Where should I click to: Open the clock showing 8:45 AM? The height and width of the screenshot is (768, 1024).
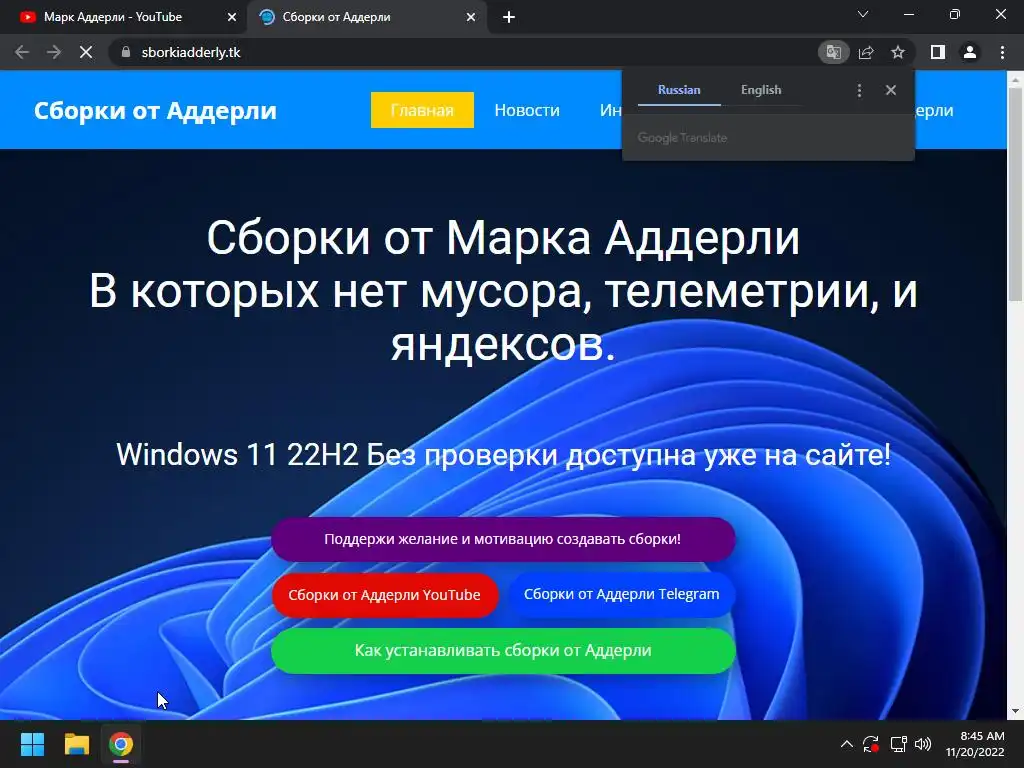coord(975,744)
